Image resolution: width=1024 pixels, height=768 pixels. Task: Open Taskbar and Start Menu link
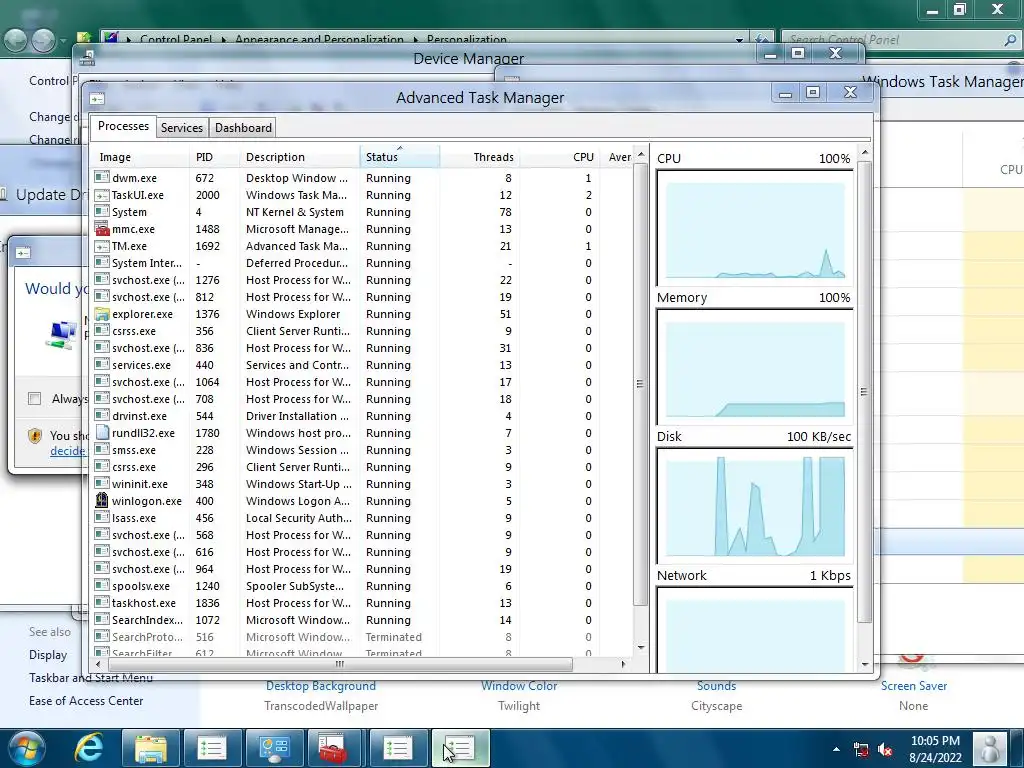coord(91,678)
